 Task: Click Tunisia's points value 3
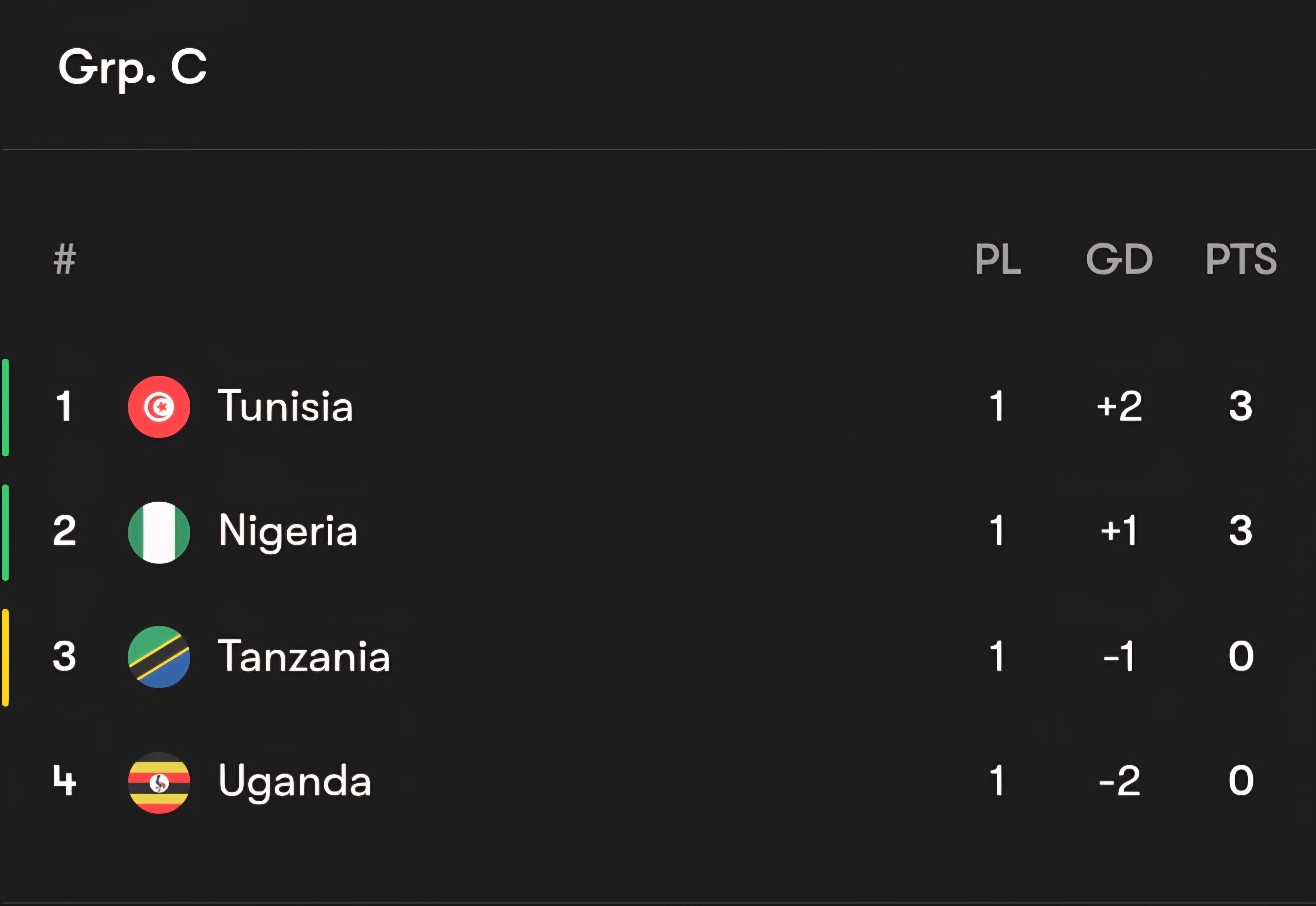pos(1241,406)
